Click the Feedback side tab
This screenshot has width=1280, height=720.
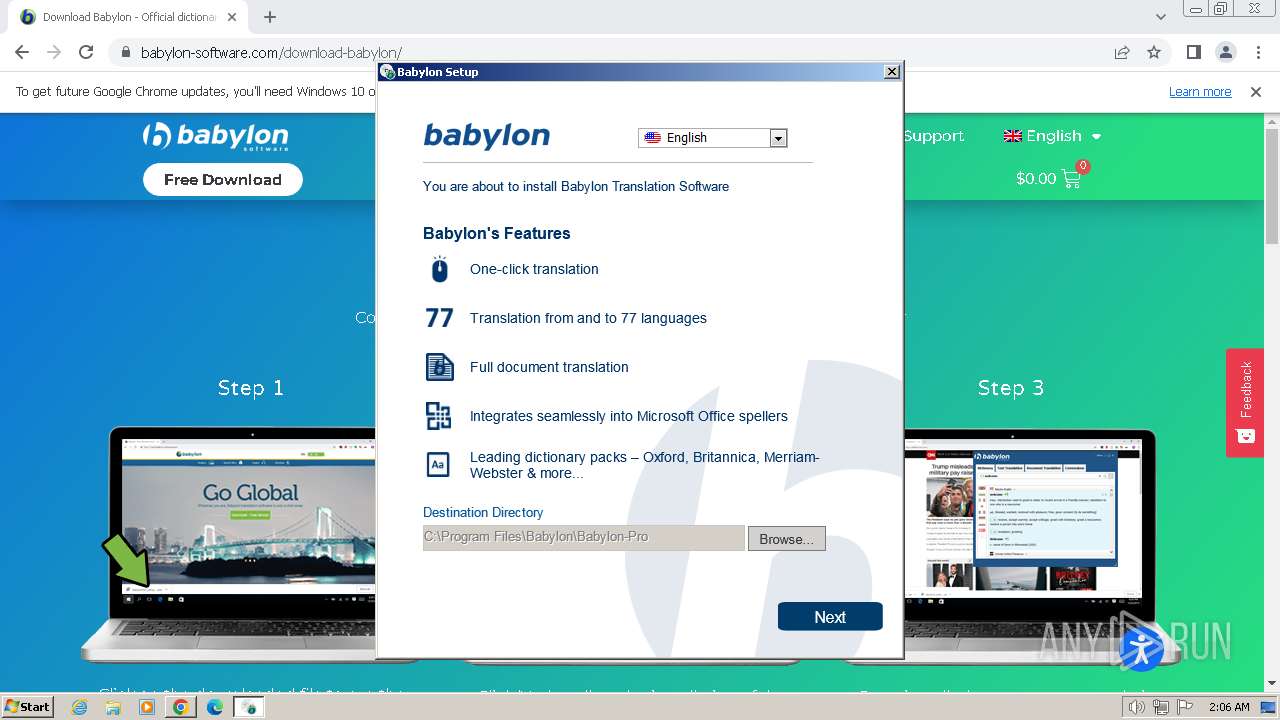coord(1245,402)
